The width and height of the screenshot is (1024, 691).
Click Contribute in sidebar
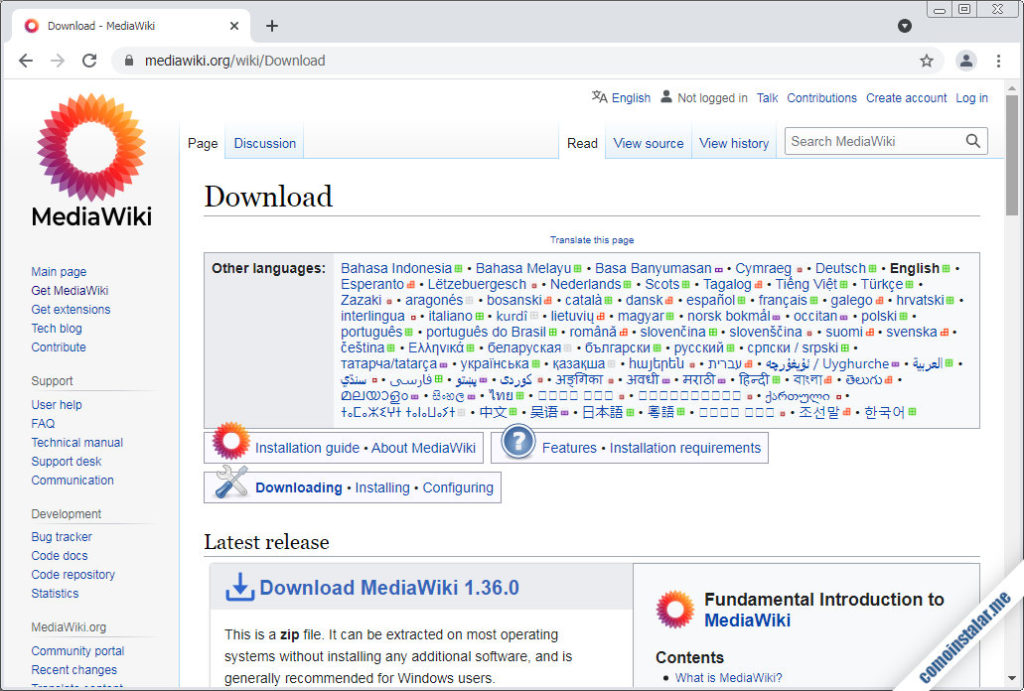pos(59,347)
